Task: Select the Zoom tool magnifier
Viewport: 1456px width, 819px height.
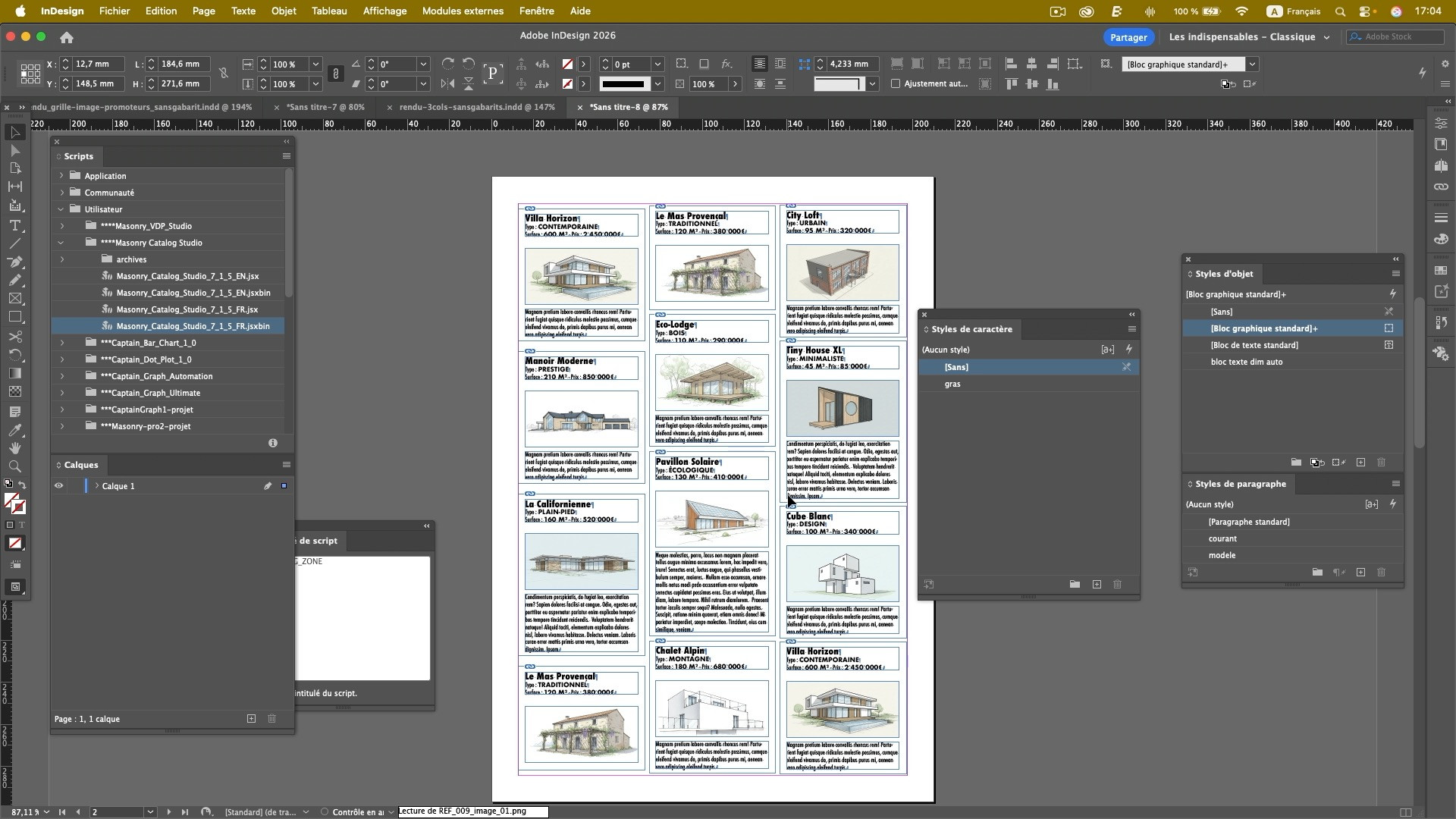Action: 14,466
